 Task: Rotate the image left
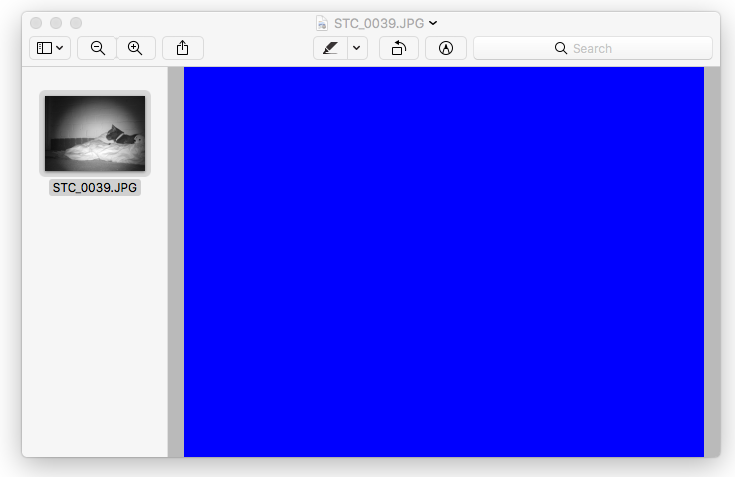click(x=399, y=48)
